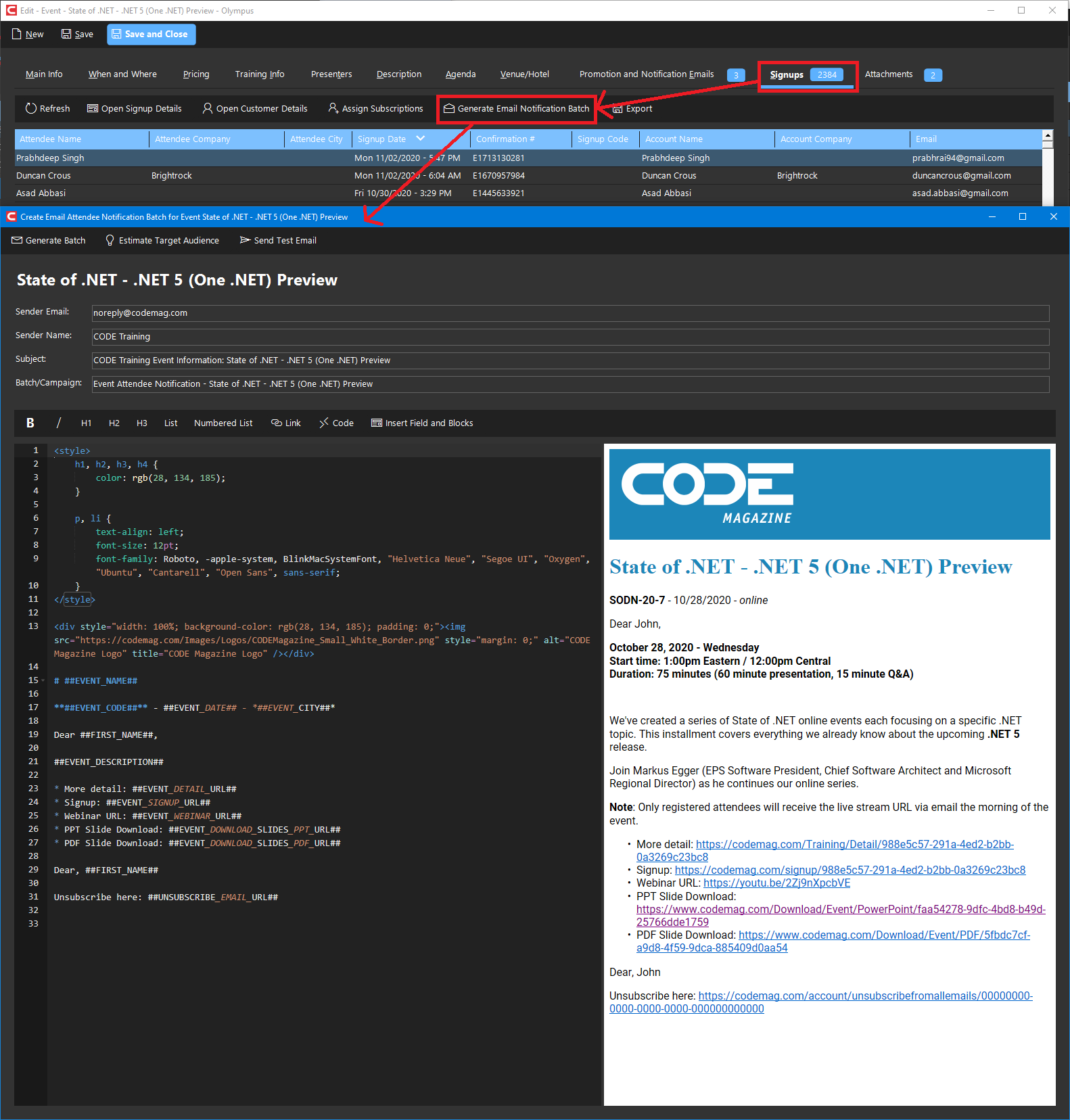
Task: Click the Signup Date sort arrow
Action: point(421,139)
